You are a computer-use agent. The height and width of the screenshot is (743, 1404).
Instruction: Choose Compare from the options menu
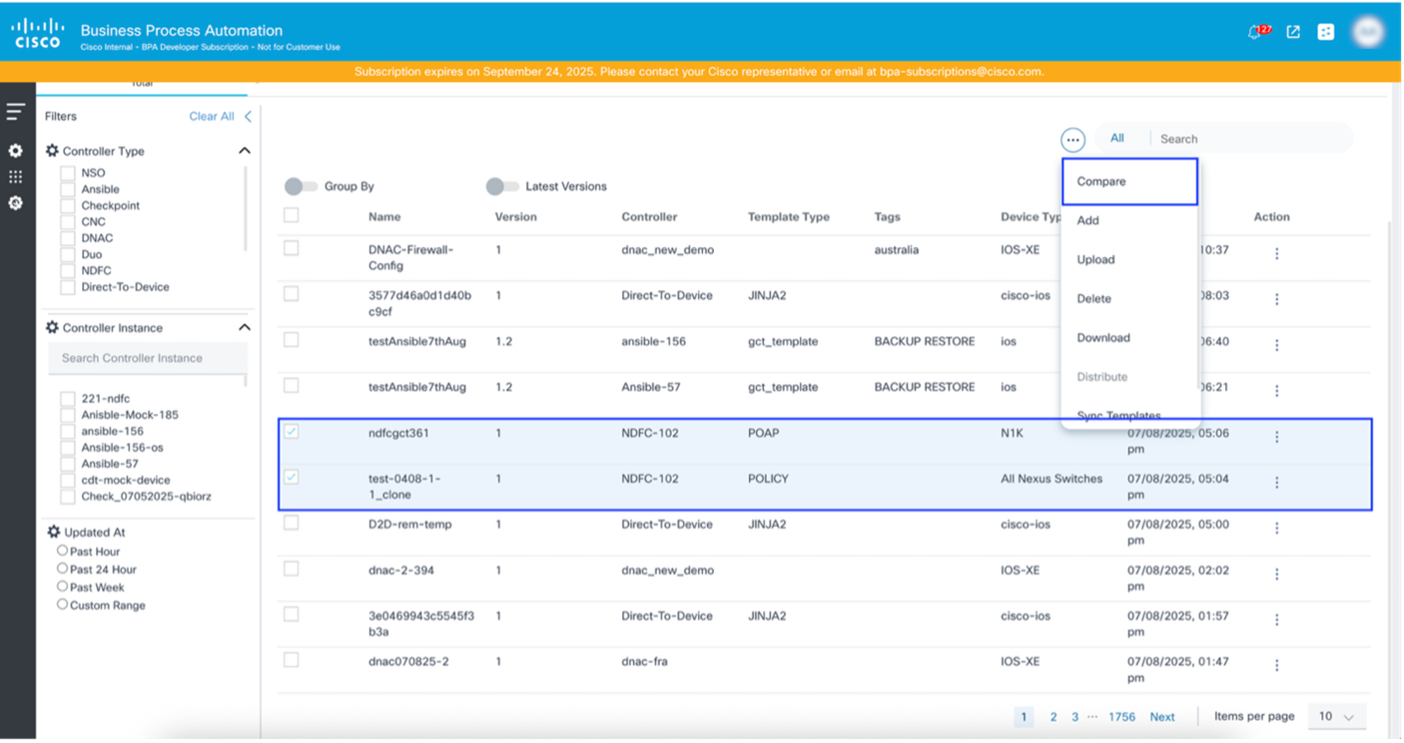1129,182
